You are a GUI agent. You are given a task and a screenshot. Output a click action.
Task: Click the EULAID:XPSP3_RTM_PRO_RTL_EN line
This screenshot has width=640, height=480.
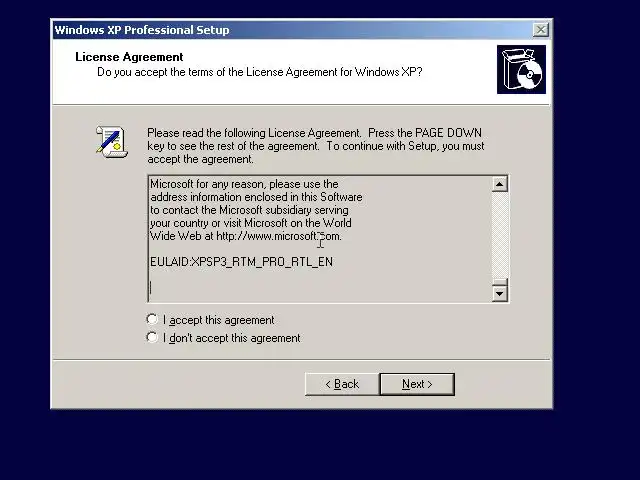click(241, 262)
